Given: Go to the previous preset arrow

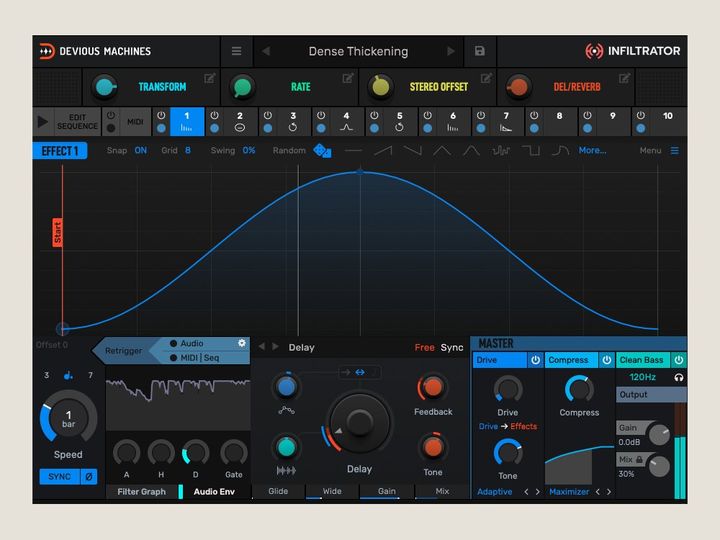Looking at the screenshot, I should [x=266, y=51].
